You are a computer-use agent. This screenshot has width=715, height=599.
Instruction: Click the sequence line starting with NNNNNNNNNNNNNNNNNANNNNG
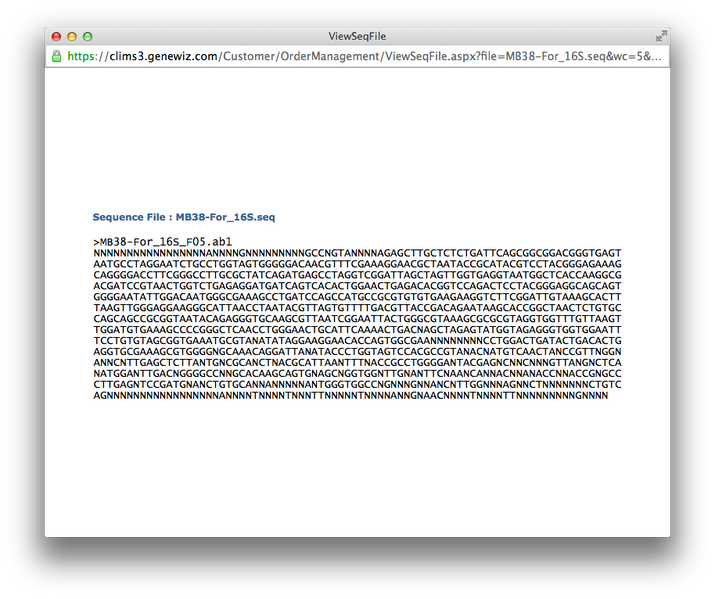(357, 253)
